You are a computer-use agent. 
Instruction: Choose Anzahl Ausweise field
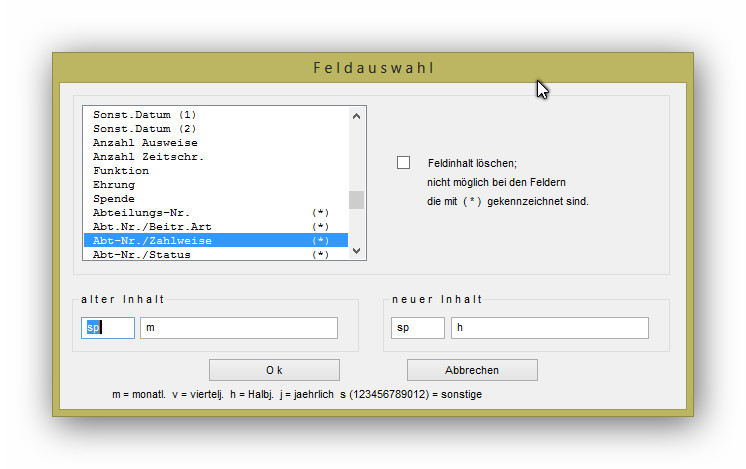145,143
